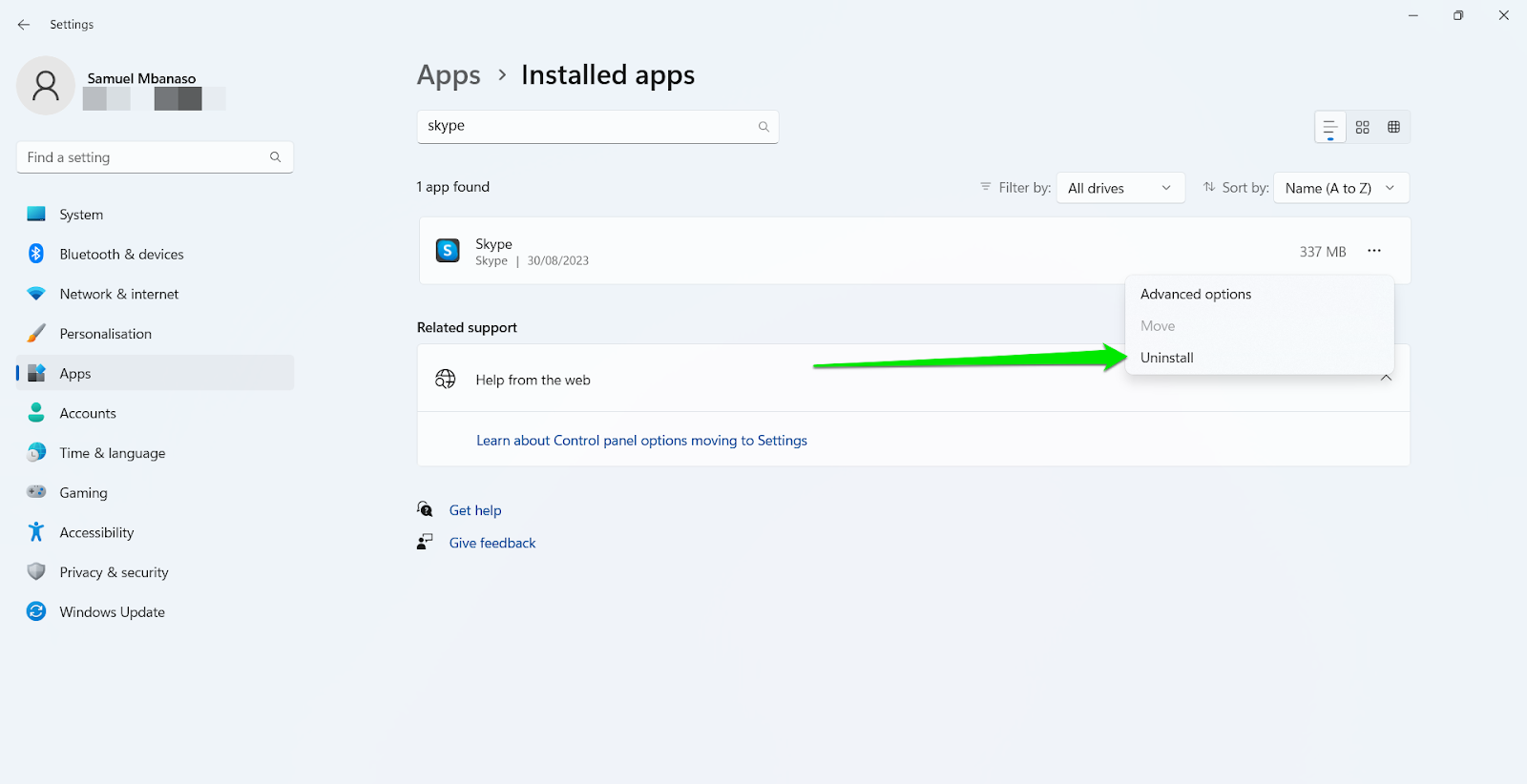
Task: Click the magnifier in the Find a setting box
Action: (x=276, y=157)
